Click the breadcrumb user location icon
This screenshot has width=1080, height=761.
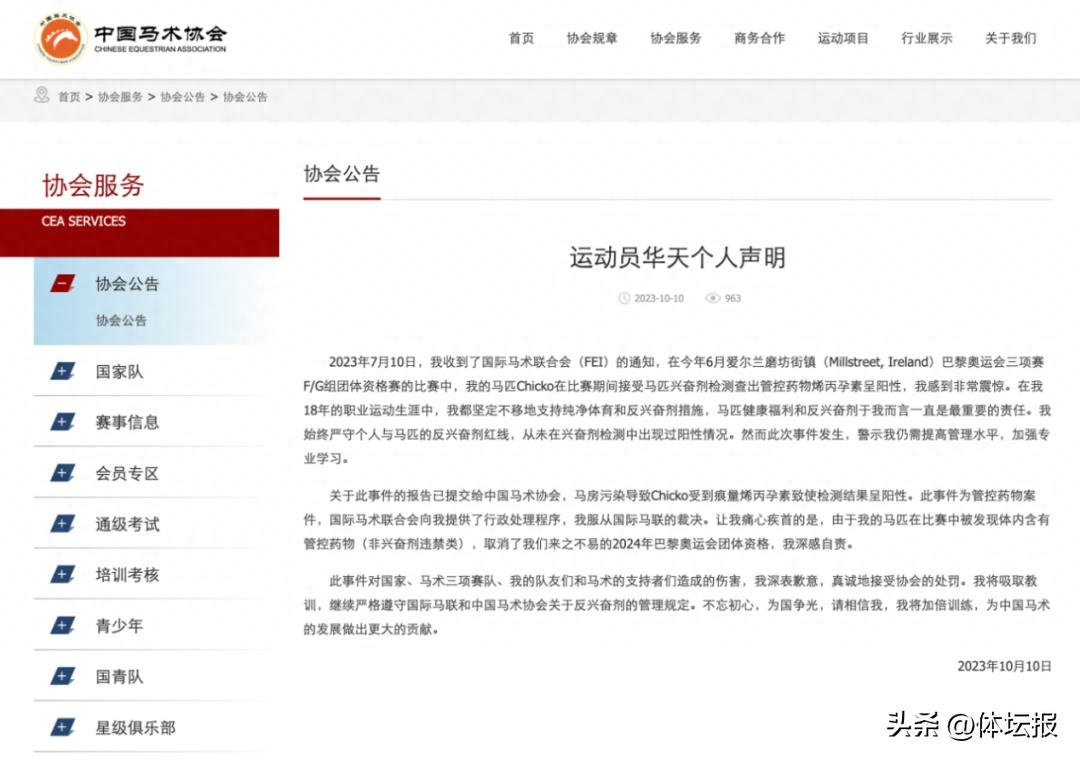(x=41, y=96)
